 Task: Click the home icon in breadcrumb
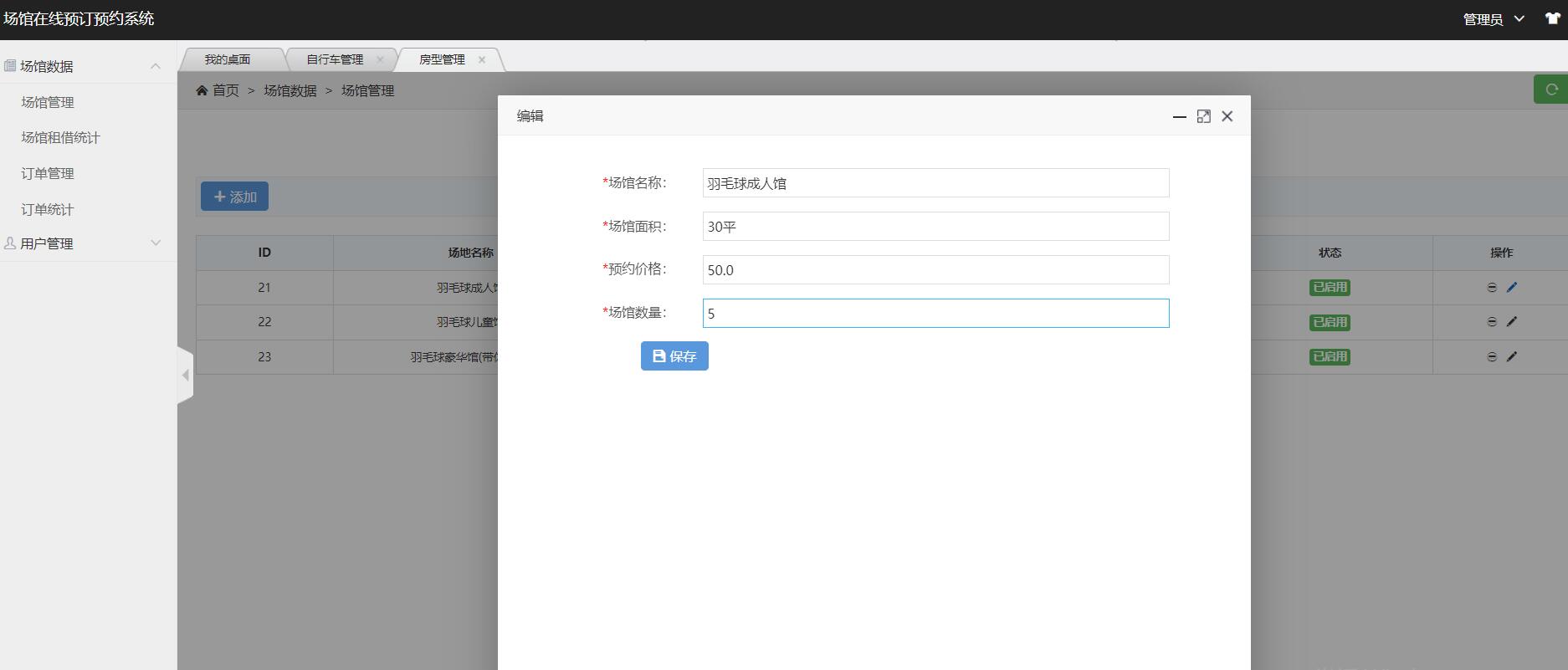pos(202,90)
